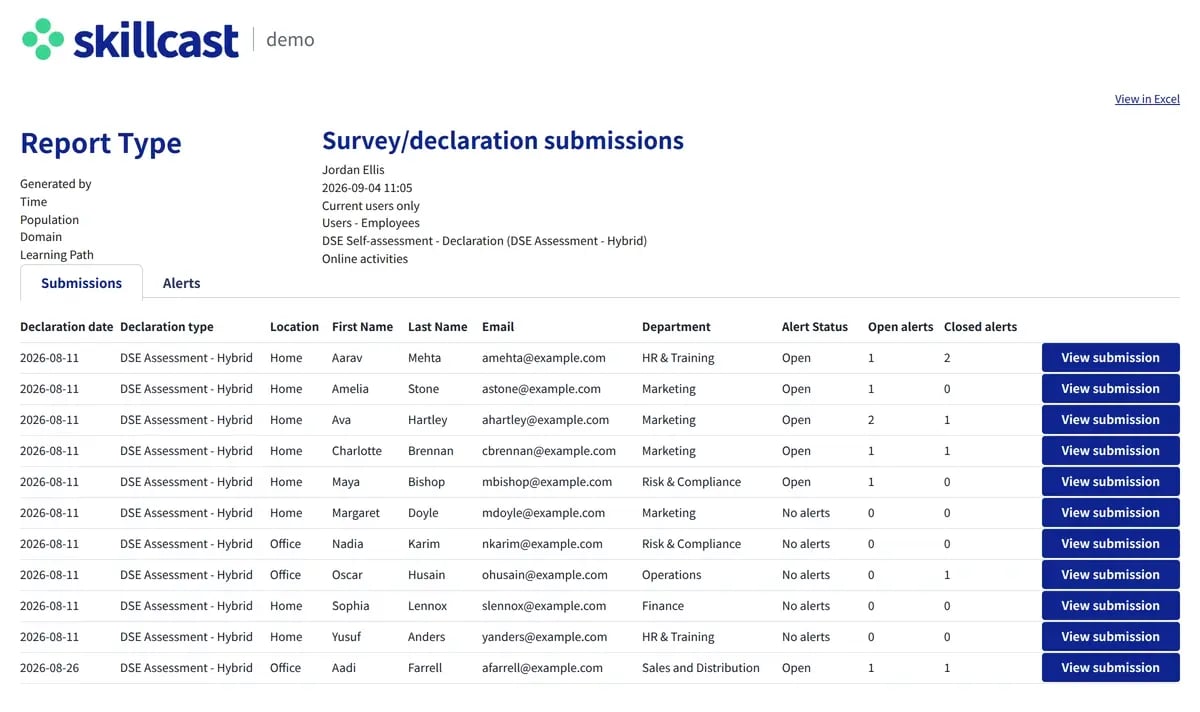Select email amehta@example.com
The image size is (1200, 712).
tap(544, 358)
